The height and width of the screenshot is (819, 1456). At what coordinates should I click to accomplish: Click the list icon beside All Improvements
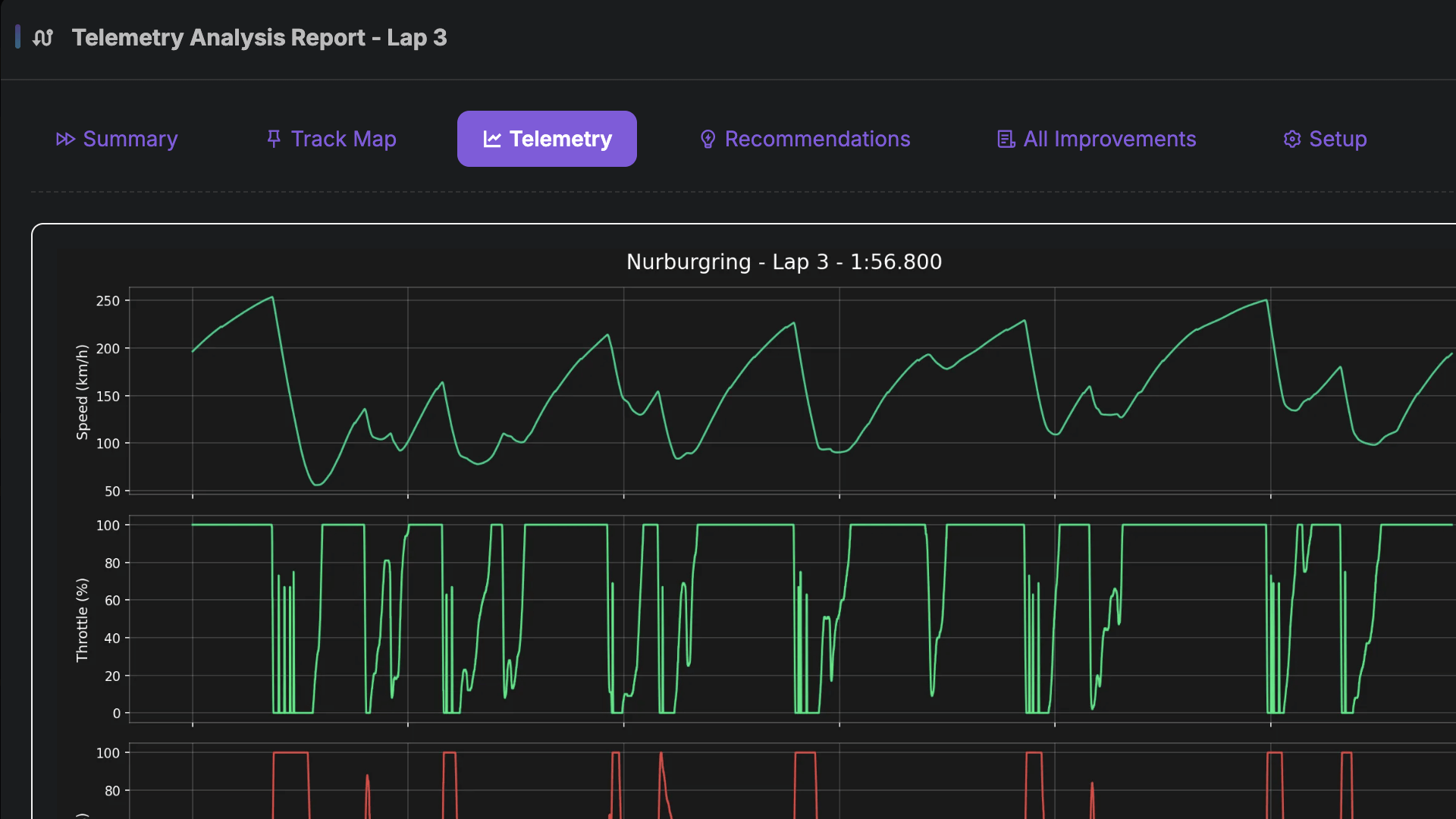(1006, 140)
